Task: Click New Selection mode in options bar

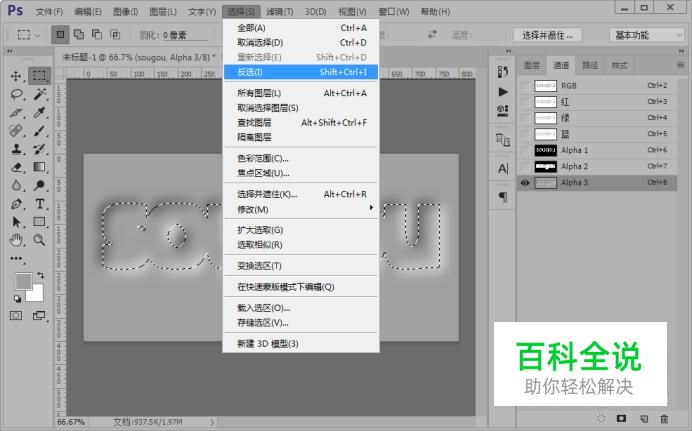Action: [60, 34]
